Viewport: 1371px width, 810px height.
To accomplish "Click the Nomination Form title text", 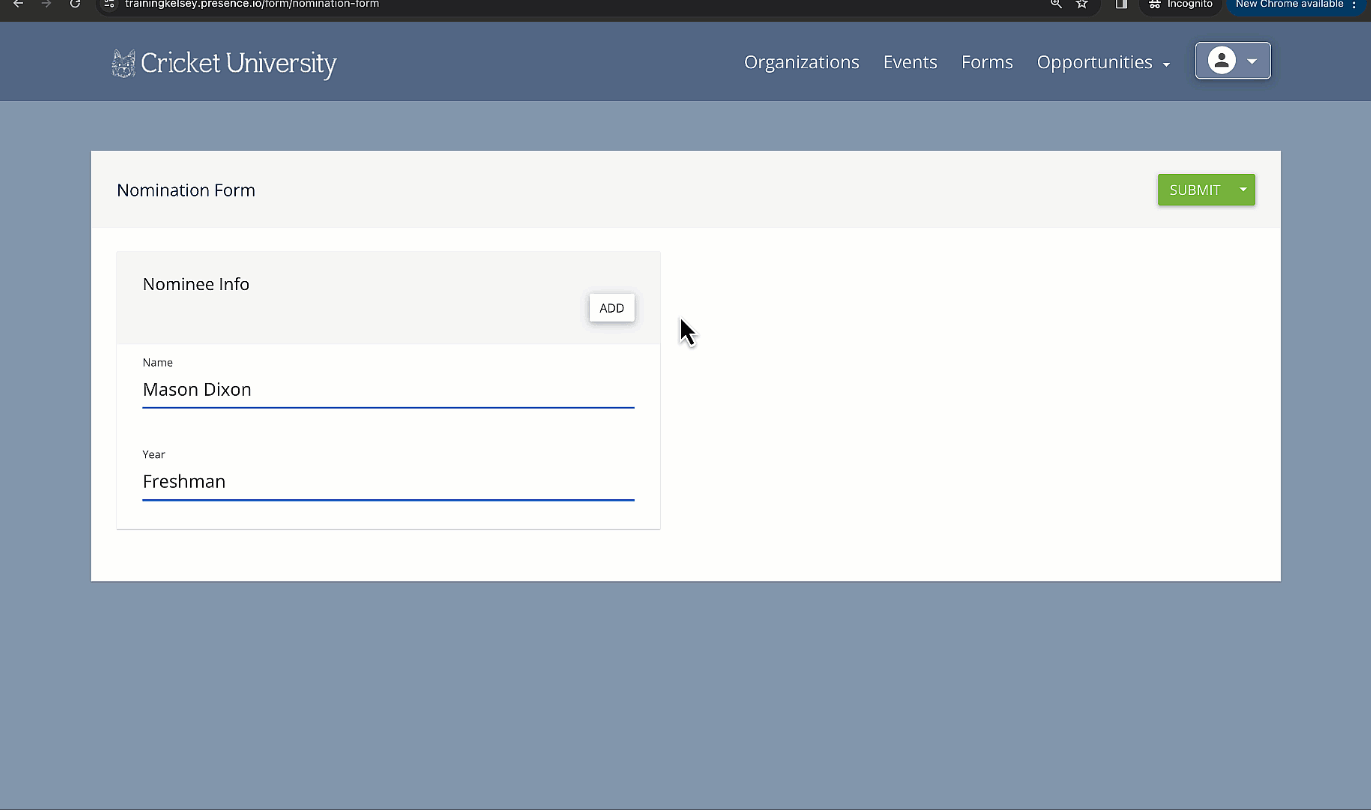I will [x=186, y=190].
